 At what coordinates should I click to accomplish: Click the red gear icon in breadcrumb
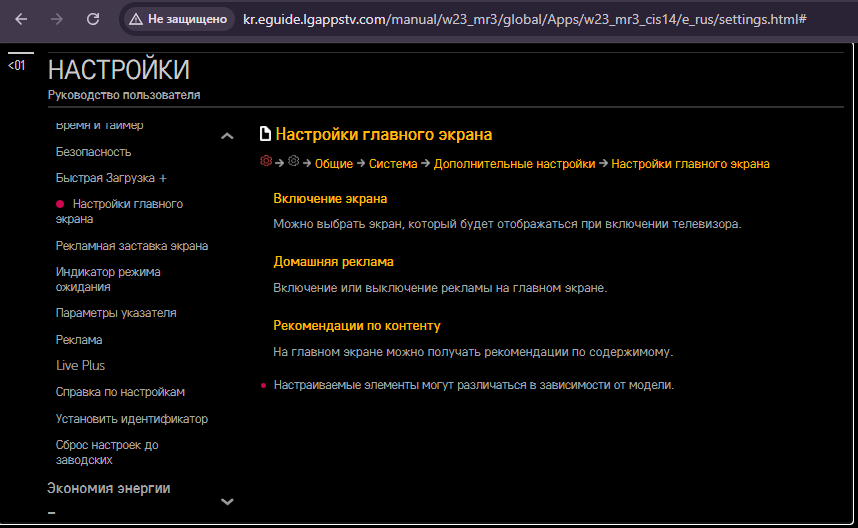(265, 162)
